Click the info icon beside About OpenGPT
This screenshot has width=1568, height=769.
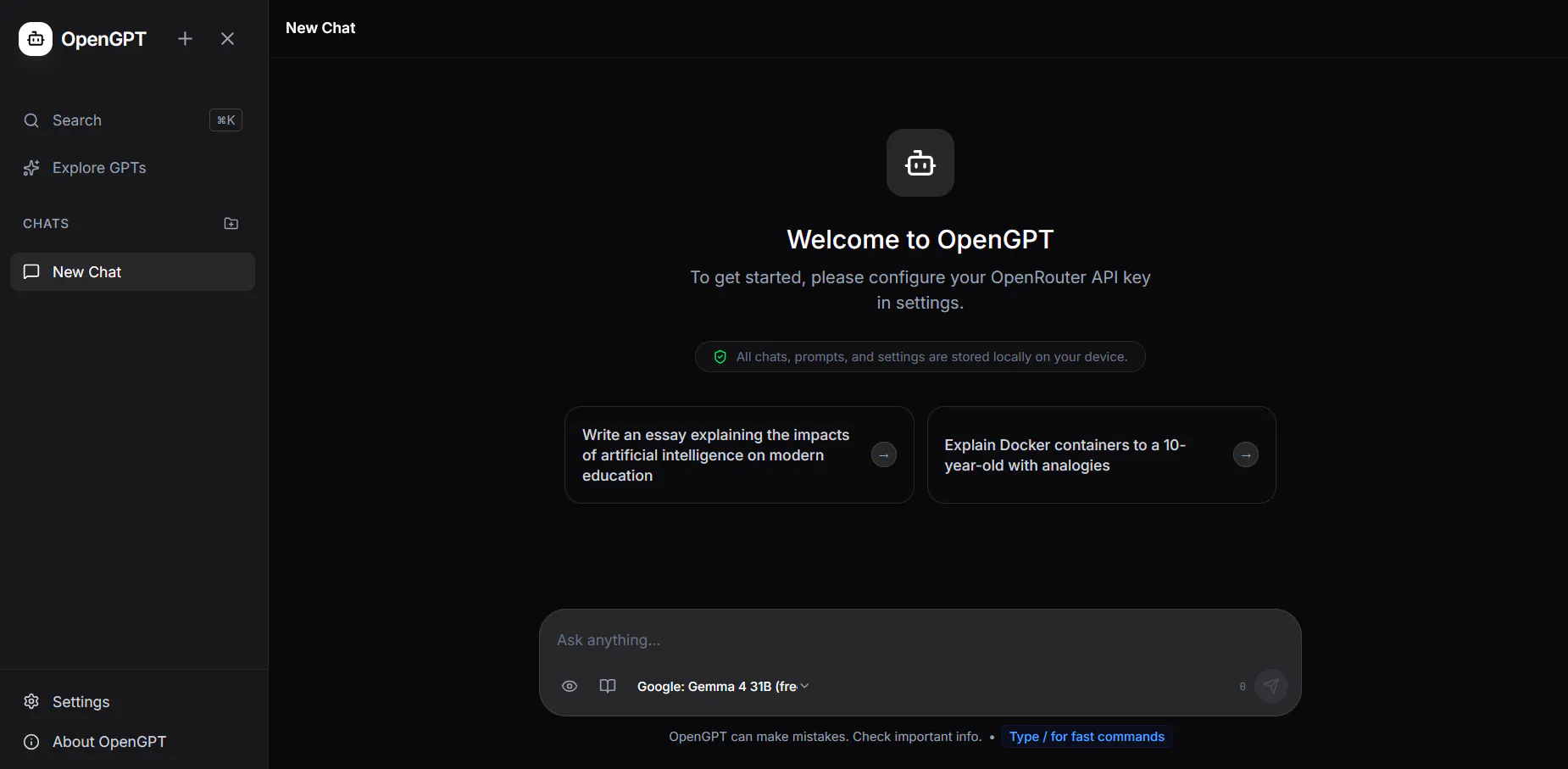coord(31,742)
